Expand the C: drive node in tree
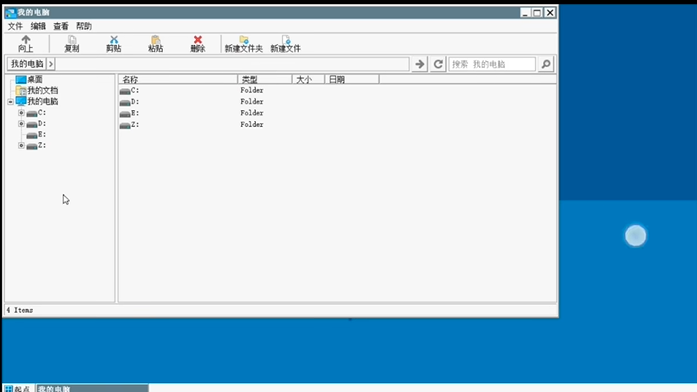697x392 pixels. (21, 113)
